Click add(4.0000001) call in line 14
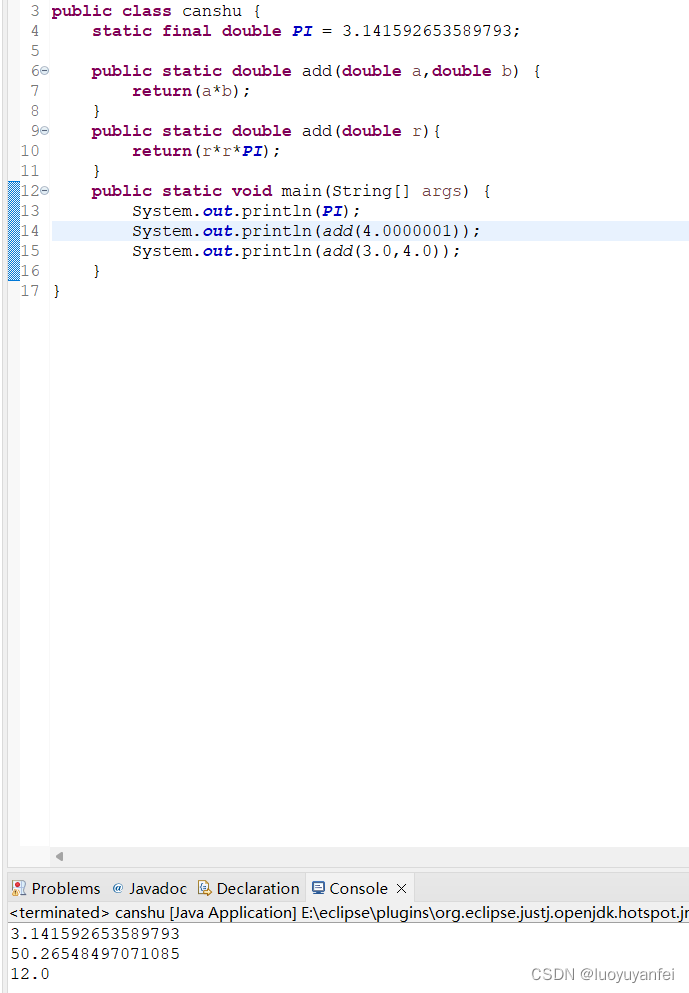Screen dimensions: 689x993 pyautogui.click(x=391, y=231)
